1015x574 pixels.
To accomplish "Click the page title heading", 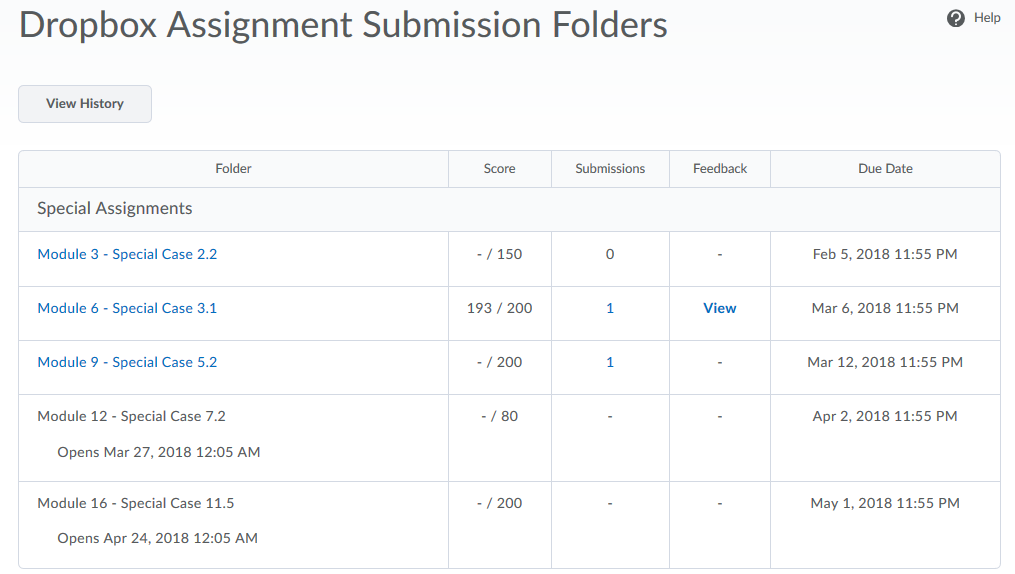I will pyautogui.click(x=343, y=25).
